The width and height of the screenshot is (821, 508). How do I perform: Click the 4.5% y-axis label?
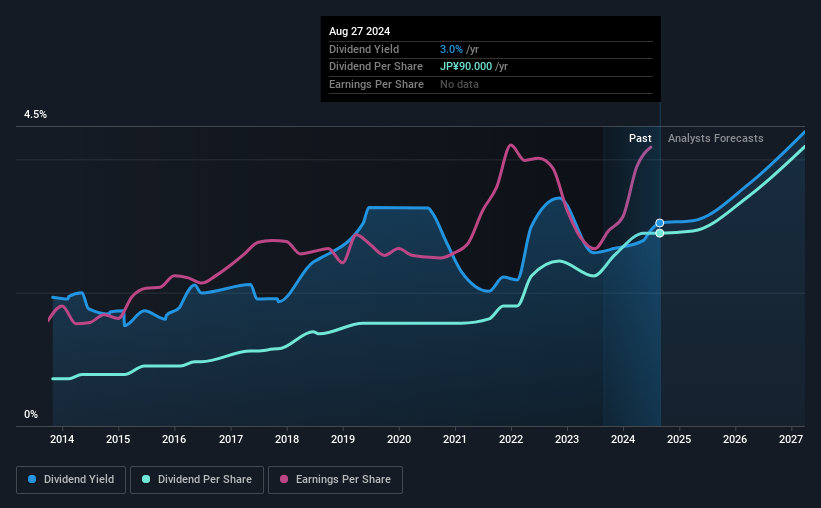click(x=35, y=114)
